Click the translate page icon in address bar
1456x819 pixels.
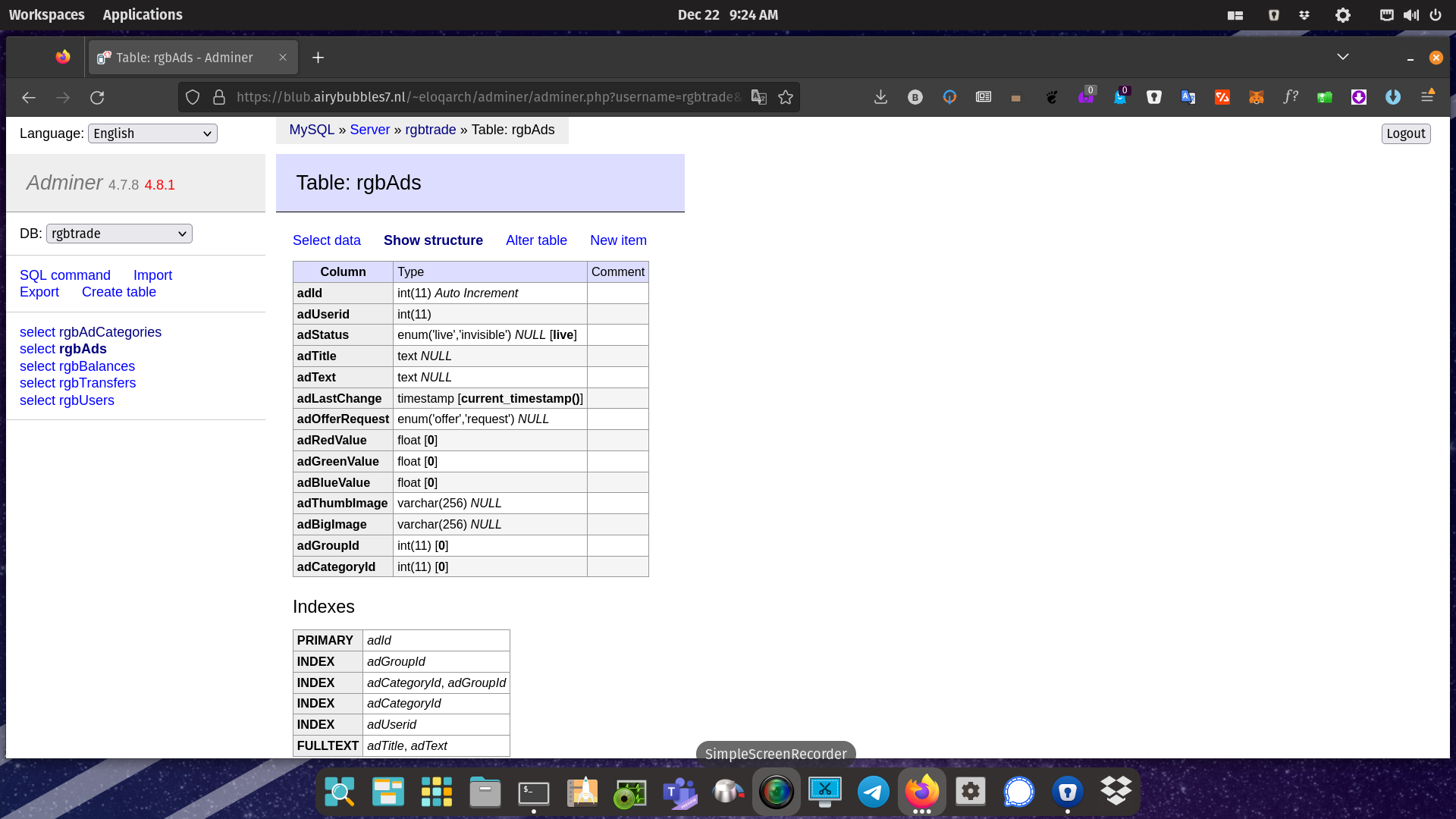pyautogui.click(x=758, y=97)
